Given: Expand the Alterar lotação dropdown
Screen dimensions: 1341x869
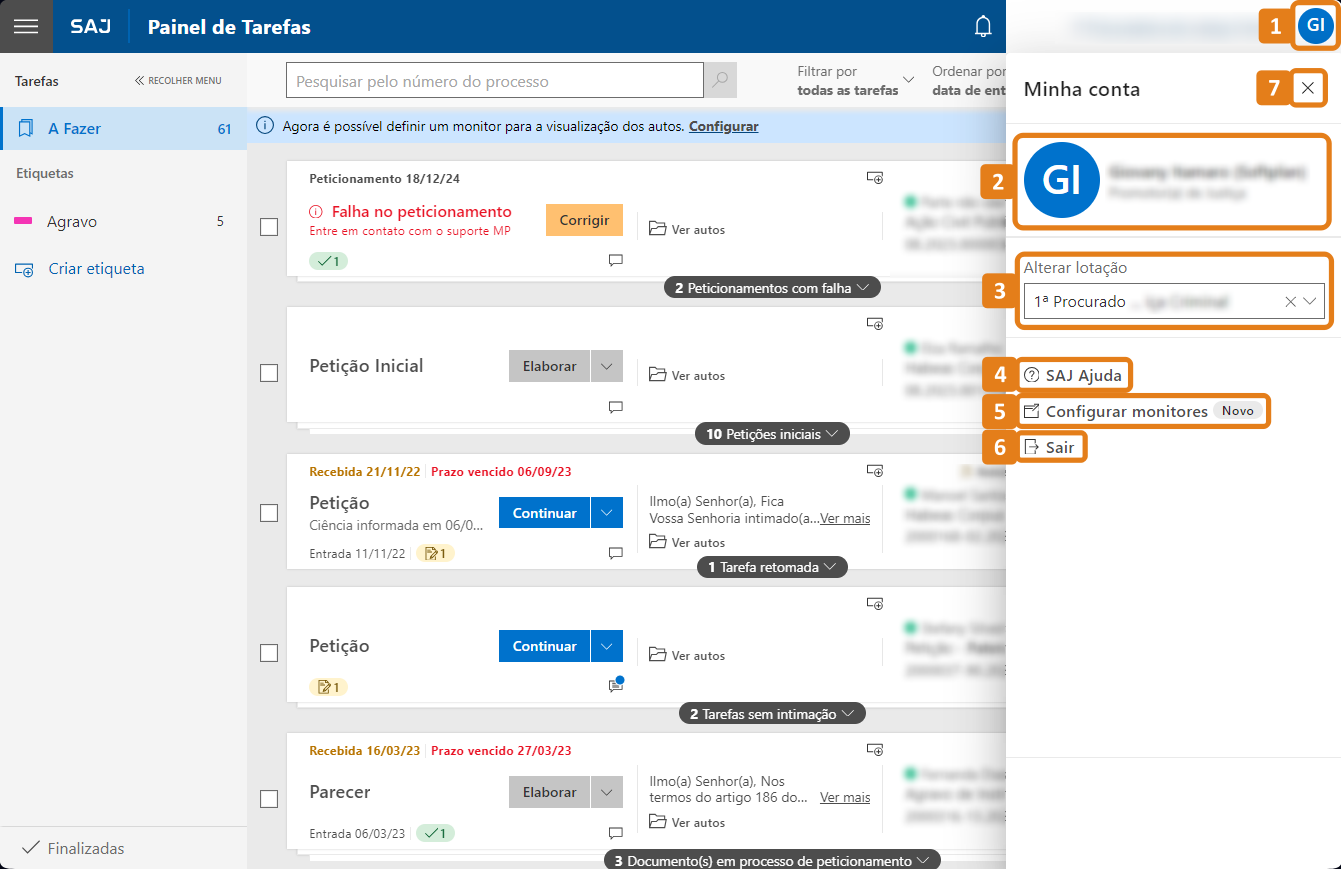Looking at the screenshot, I should click(x=1311, y=301).
